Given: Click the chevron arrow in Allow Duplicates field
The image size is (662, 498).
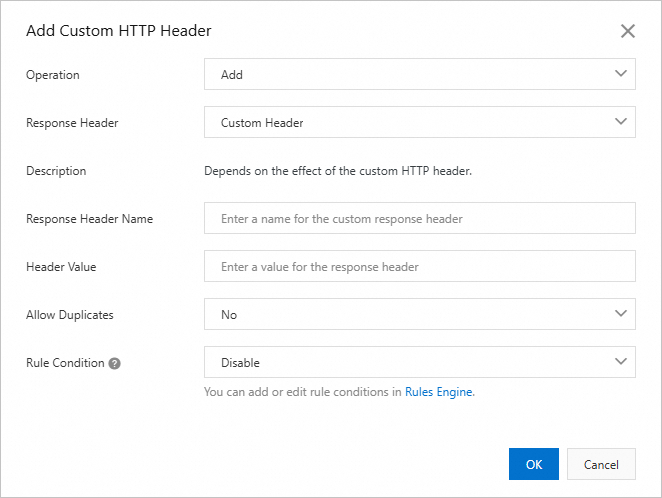Looking at the screenshot, I should [621, 314].
